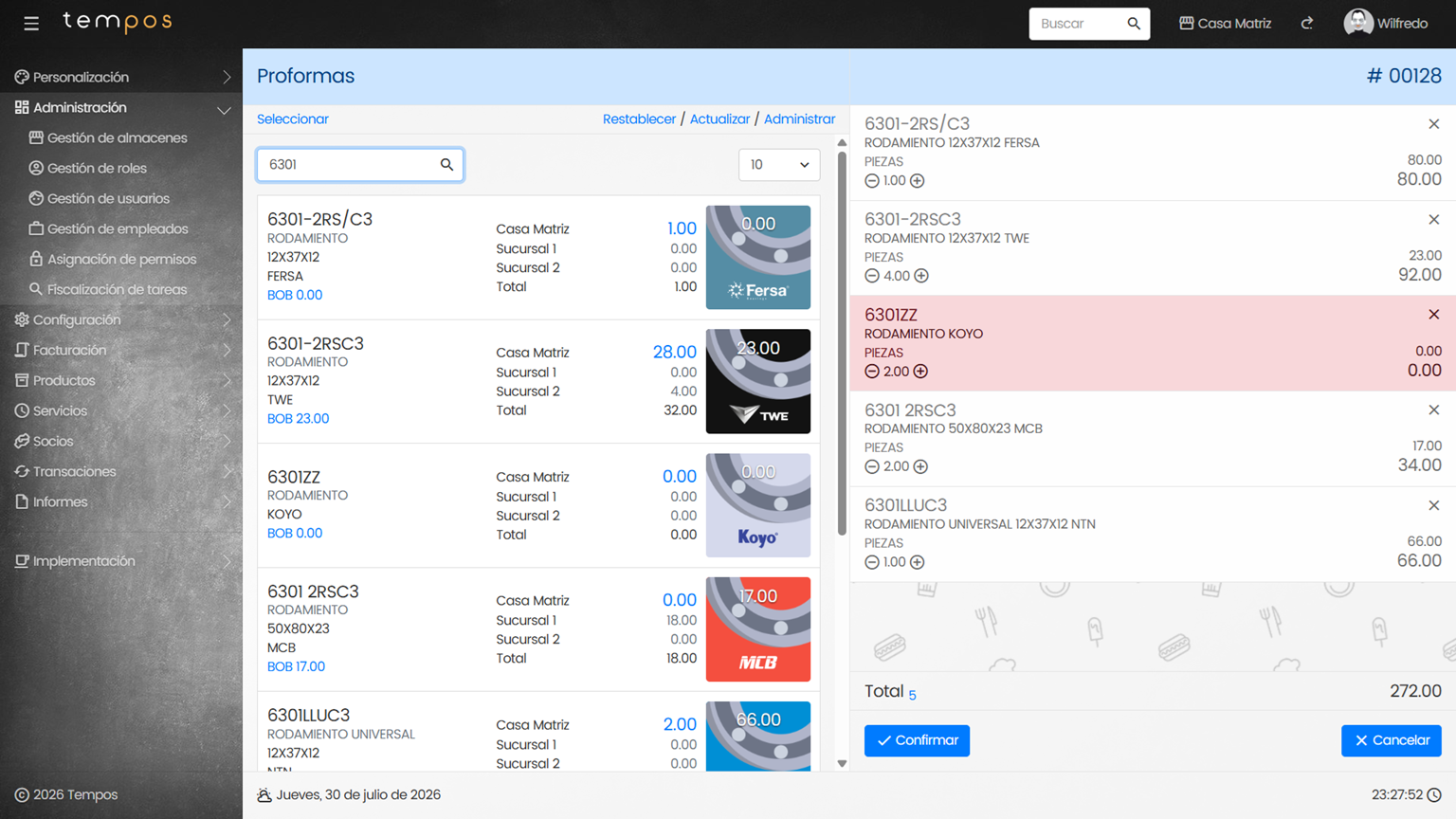The height and width of the screenshot is (819, 1456).
Task: Click the refresh arrow icon in header
Action: [1307, 23]
